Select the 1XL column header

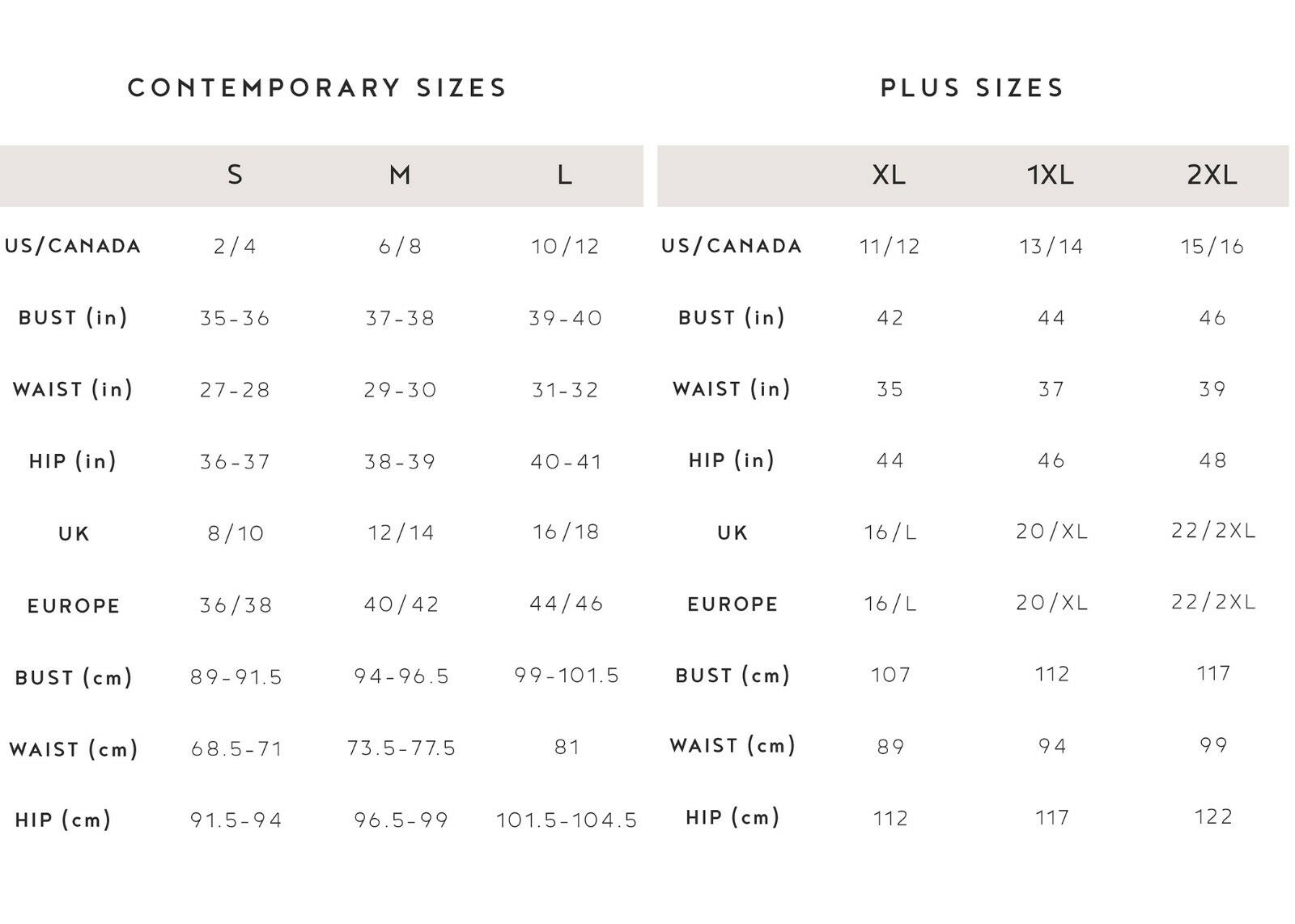[1051, 175]
